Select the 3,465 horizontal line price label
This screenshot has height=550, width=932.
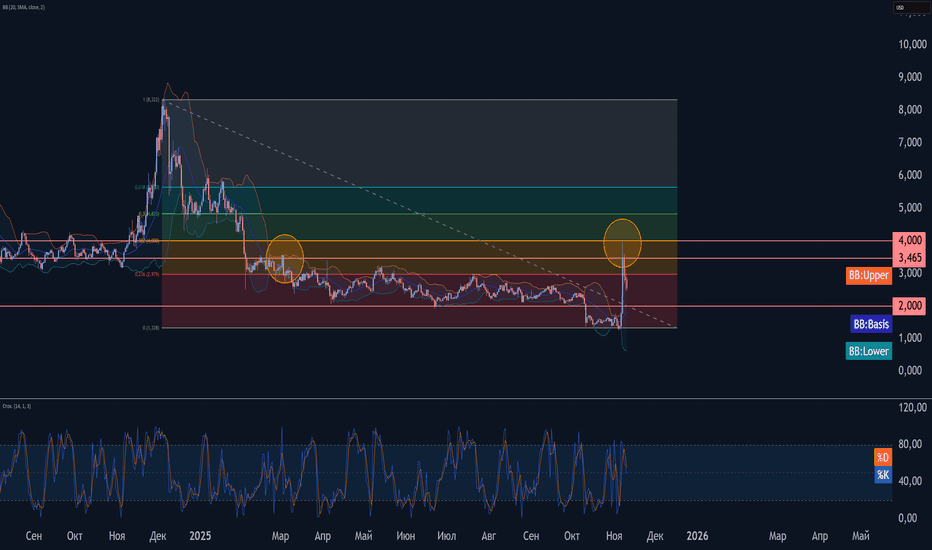(x=909, y=257)
